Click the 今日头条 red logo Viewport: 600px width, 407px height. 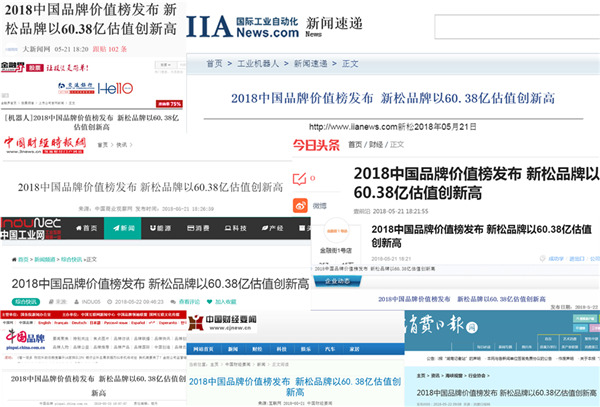[315, 145]
